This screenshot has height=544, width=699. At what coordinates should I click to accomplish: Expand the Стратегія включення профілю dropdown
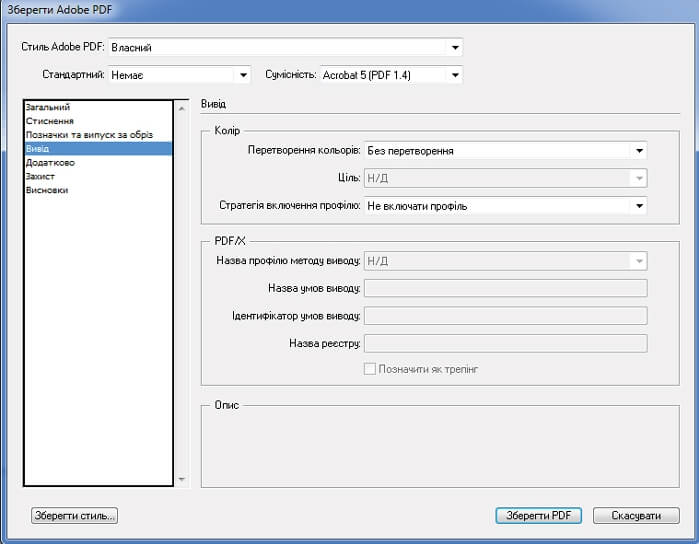pos(638,206)
